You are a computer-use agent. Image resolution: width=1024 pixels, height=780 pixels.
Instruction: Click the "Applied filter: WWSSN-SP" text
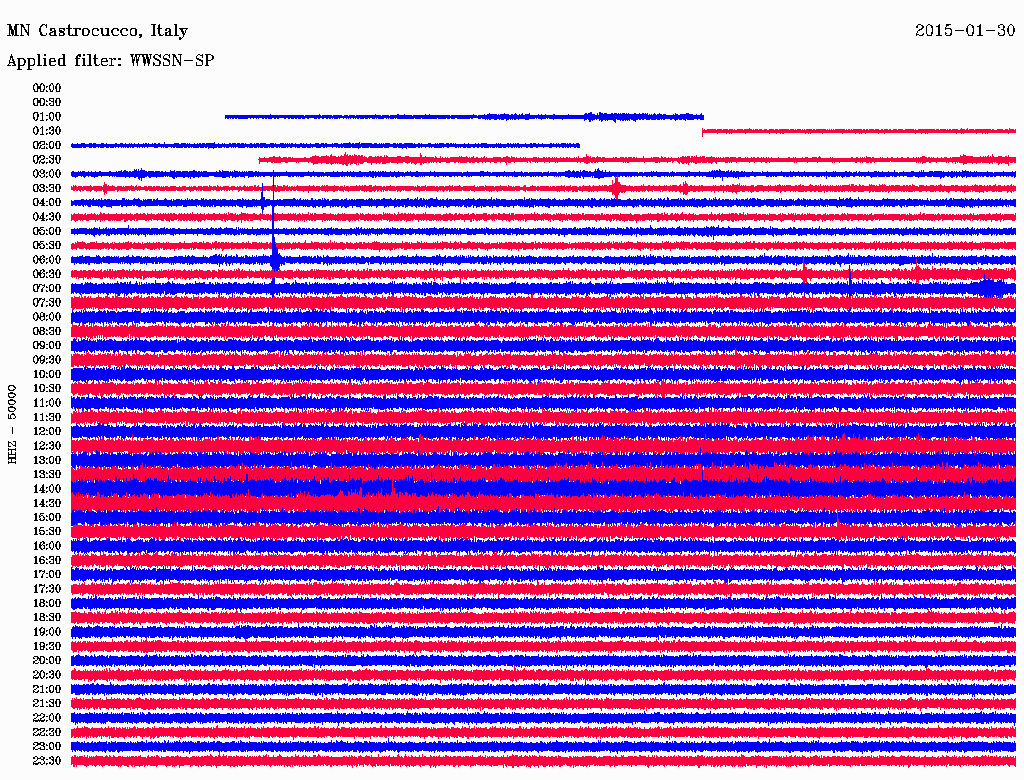[110, 61]
